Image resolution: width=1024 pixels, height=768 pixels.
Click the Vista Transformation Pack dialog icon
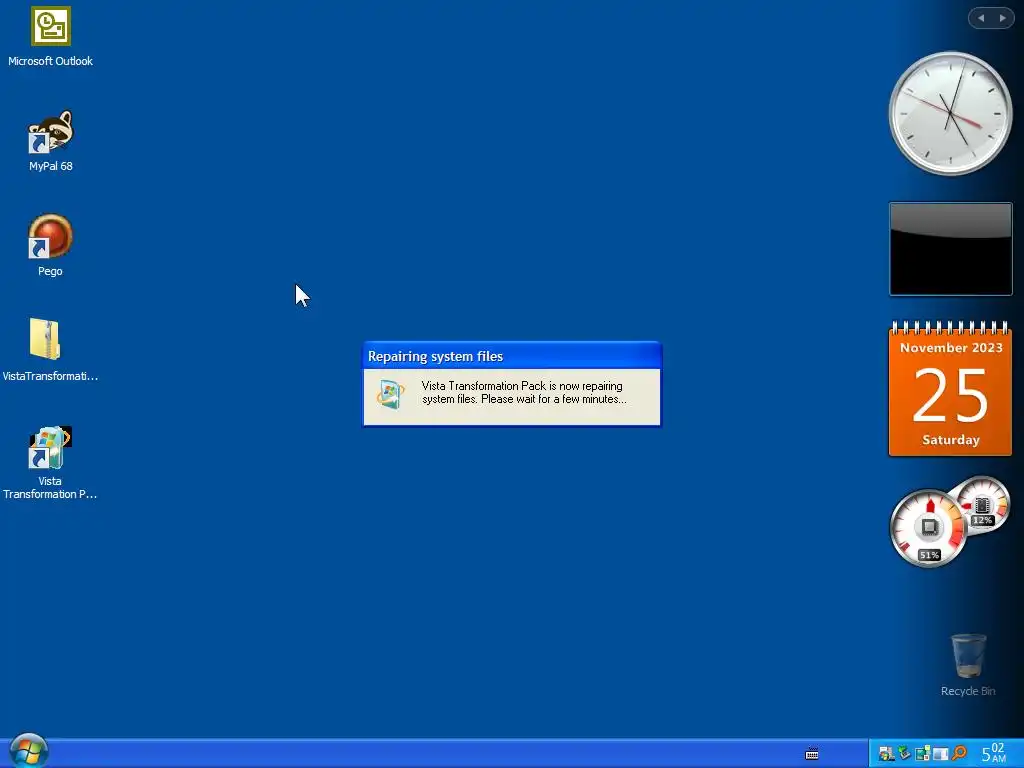point(391,393)
